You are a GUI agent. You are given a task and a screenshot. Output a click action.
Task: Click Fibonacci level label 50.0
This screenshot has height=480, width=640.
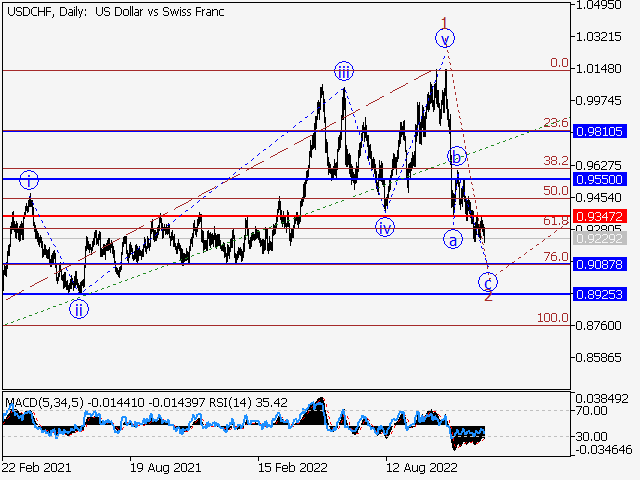[556, 191]
